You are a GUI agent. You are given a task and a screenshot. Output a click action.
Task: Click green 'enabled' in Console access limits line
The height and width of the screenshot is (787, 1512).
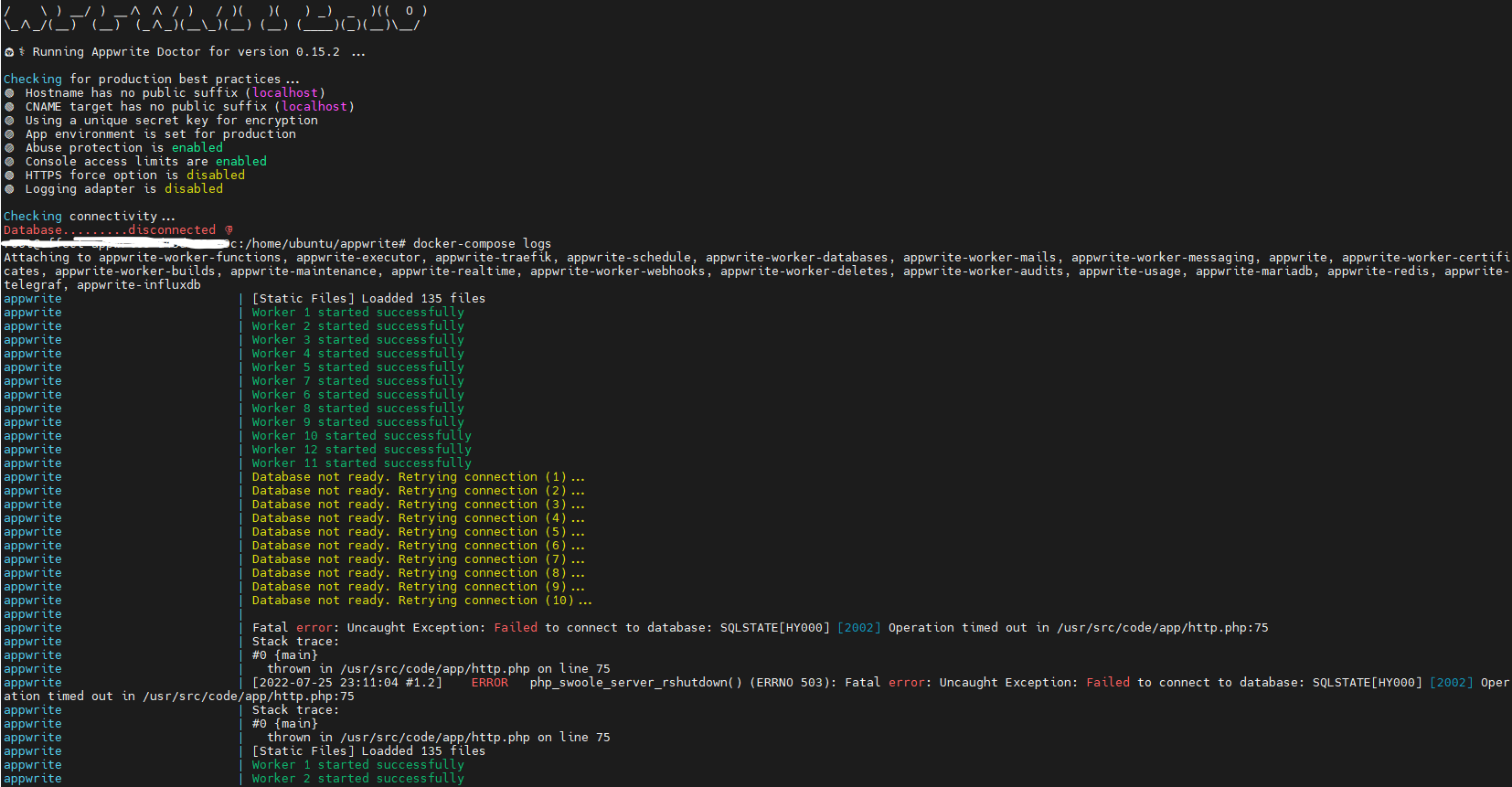click(x=241, y=162)
